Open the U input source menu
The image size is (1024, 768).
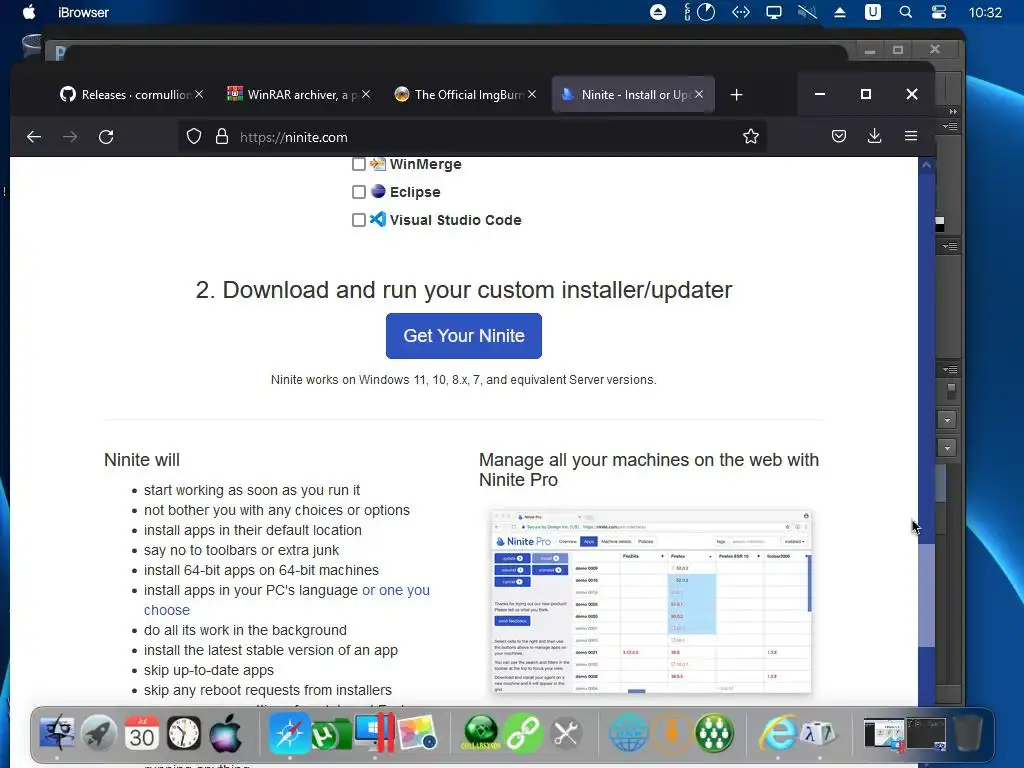pyautogui.click(x=872, y=12)
